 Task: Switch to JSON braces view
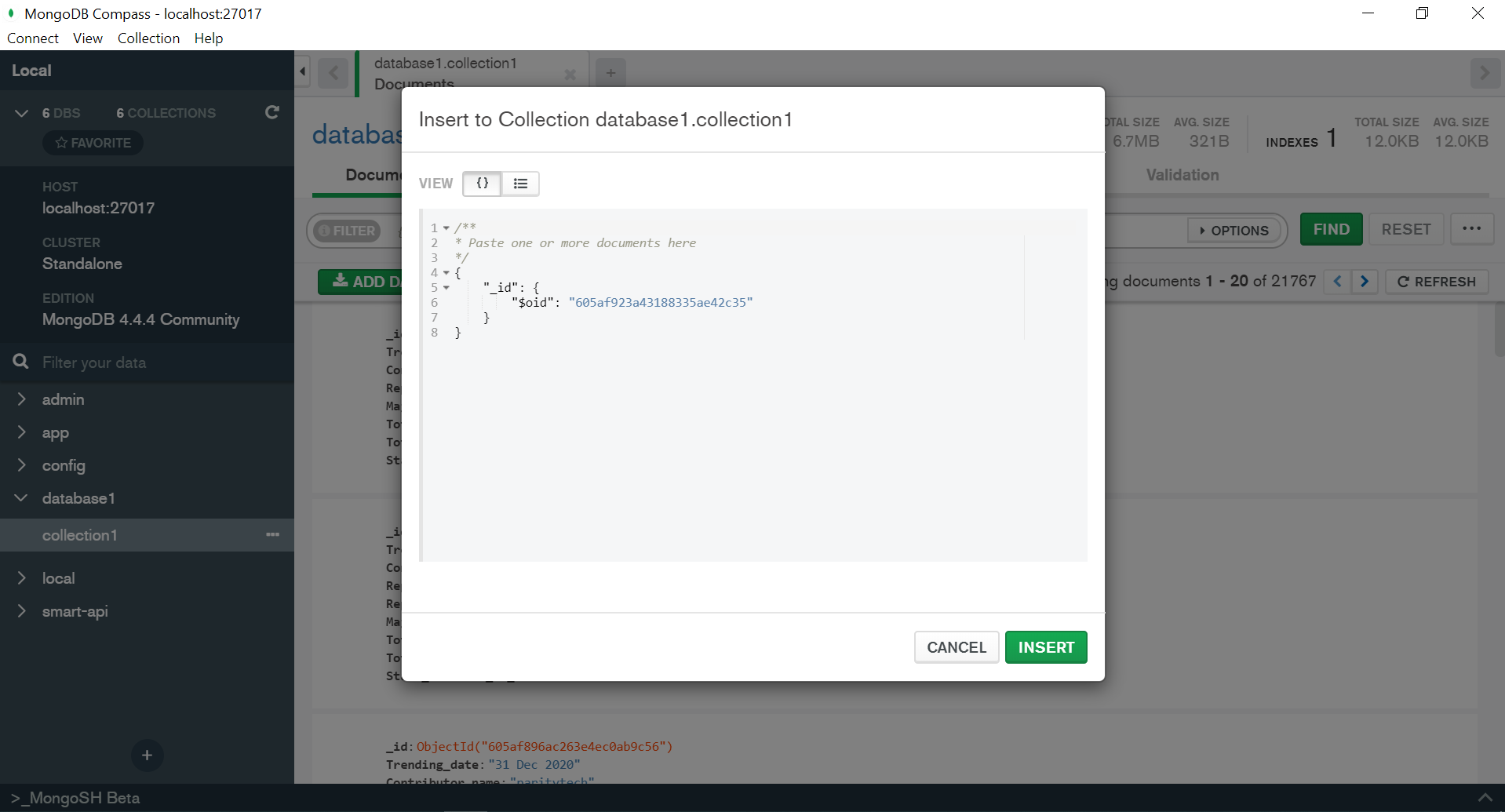482,184
